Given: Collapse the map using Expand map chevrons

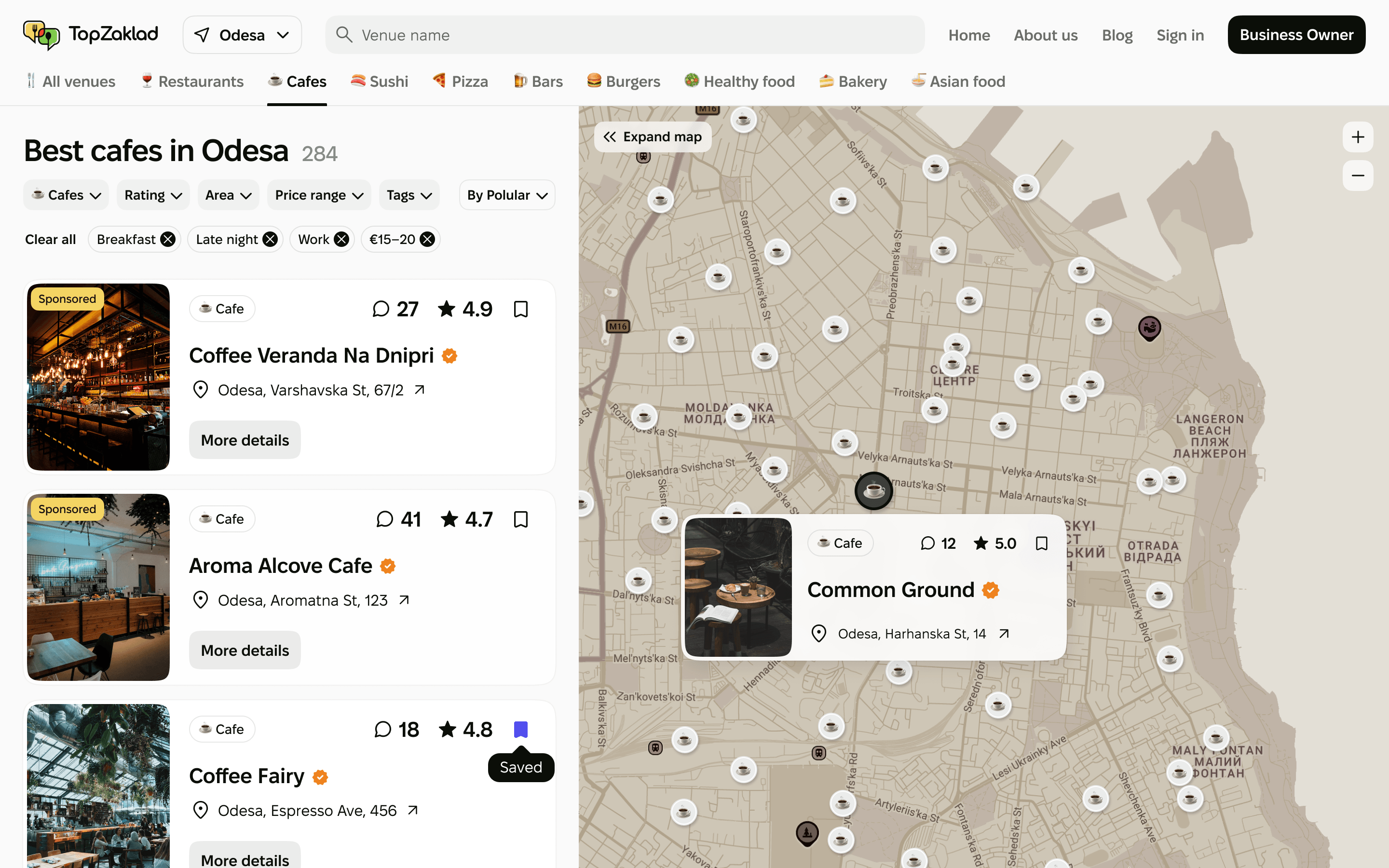Looking at the screenshot, I should 611,136.
